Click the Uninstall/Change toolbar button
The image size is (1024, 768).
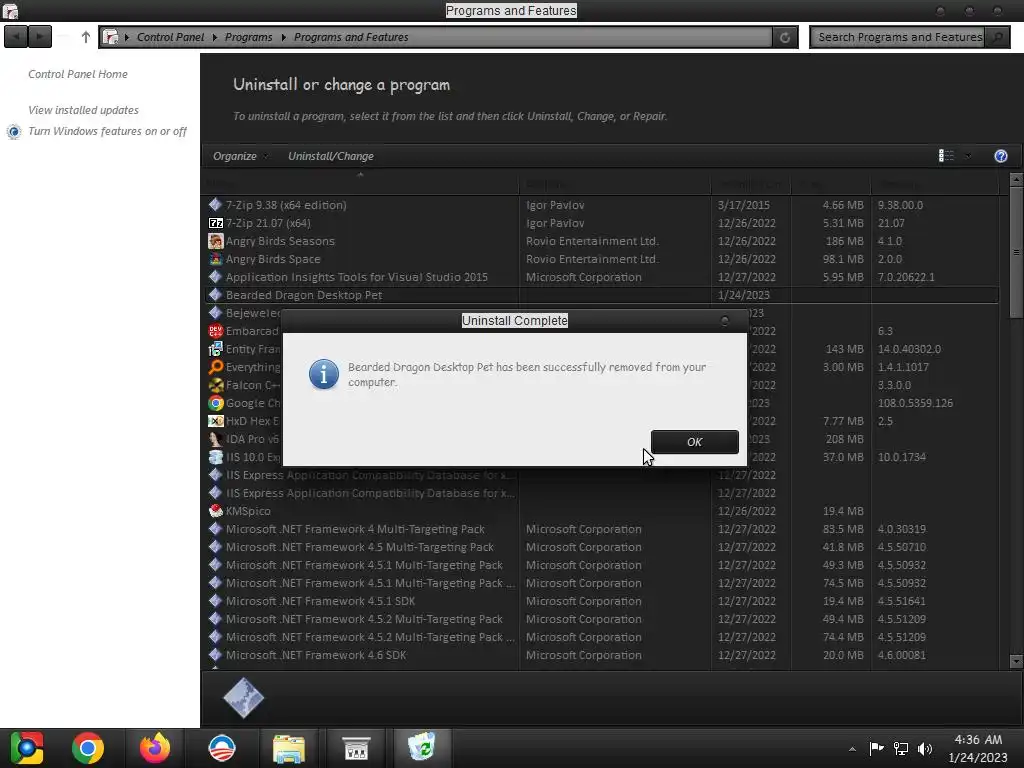click(330, 156)
